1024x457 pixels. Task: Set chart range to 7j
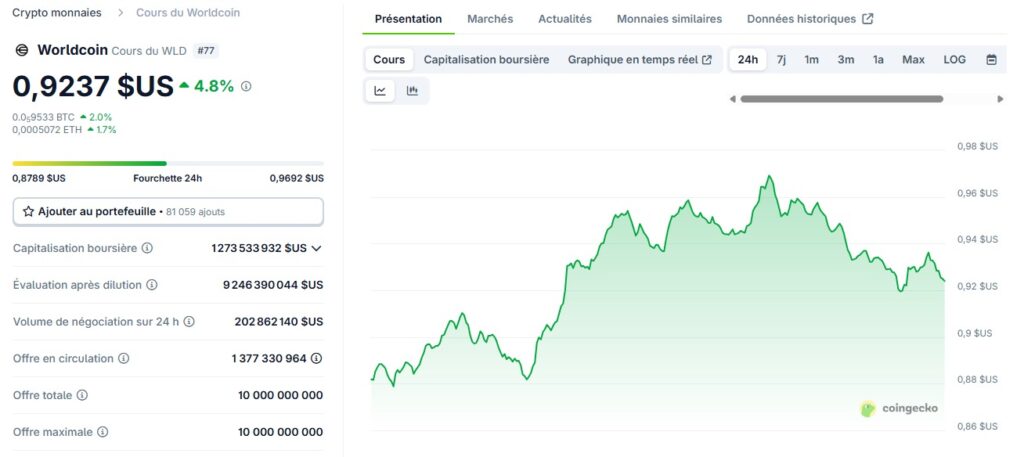pyautogui.click(x=781, y=60)
